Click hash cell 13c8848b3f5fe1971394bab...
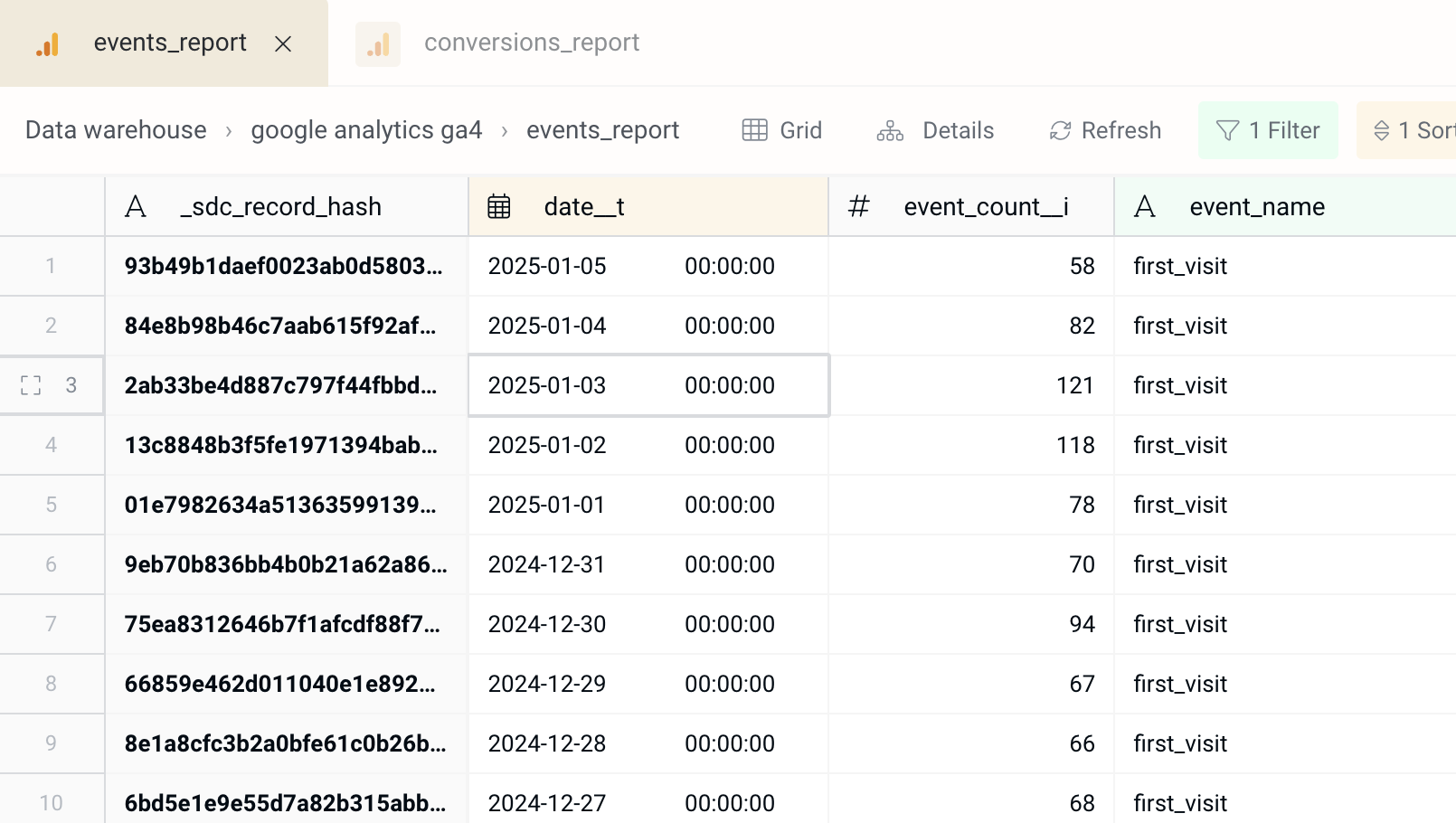This screenshot has height=823, width=1456. (287, 445)
